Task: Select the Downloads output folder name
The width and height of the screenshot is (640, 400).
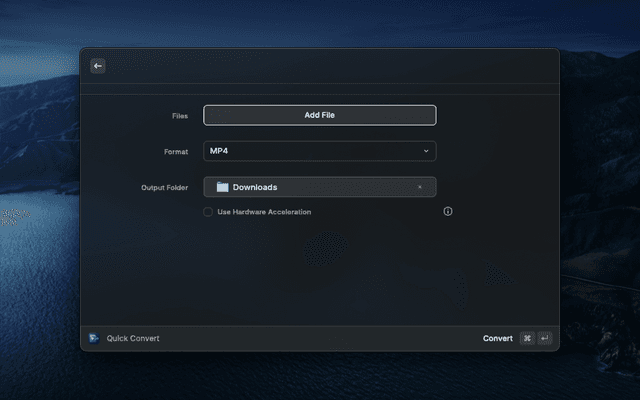Action: [x=255, y=187]
